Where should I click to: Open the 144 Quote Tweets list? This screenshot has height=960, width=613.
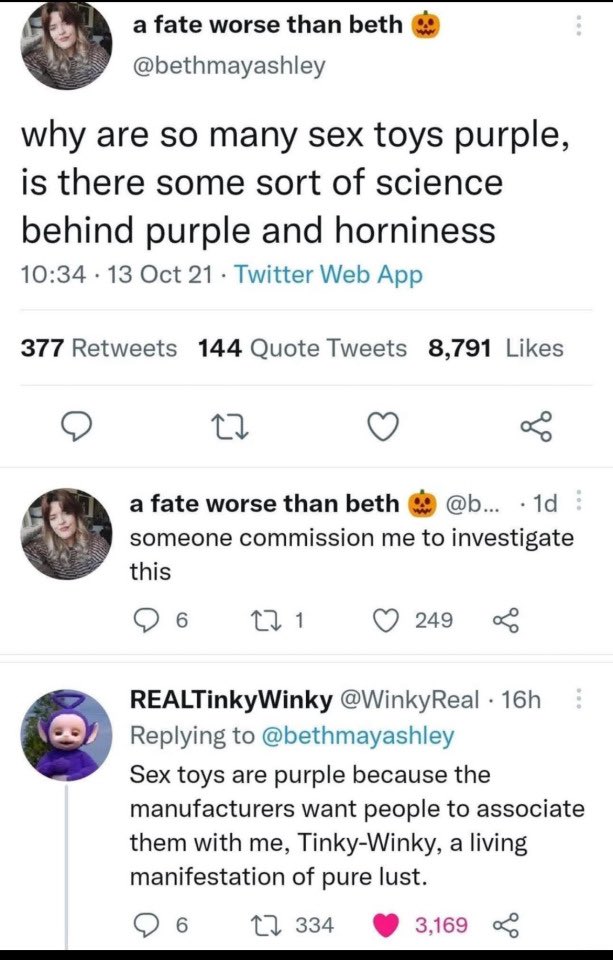(x=302, y=348)
